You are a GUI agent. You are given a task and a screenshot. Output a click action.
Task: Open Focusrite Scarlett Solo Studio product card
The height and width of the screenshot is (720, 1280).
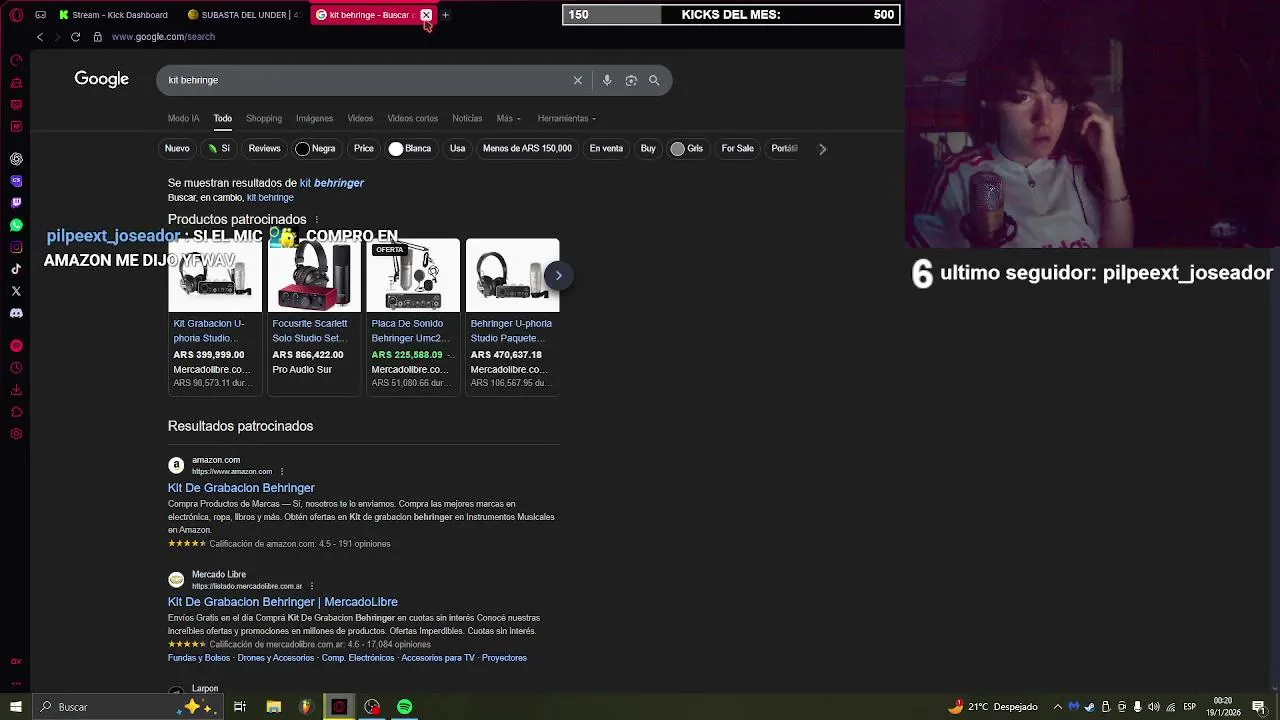click(x=314, y=316)
